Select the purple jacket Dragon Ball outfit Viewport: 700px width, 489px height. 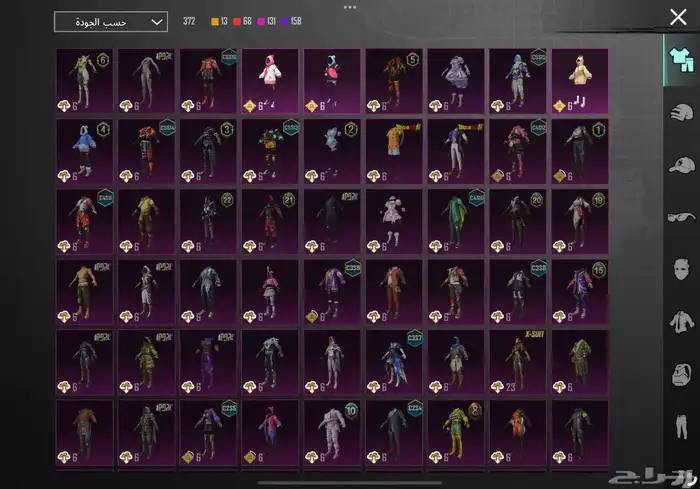(x=456, y=151)
